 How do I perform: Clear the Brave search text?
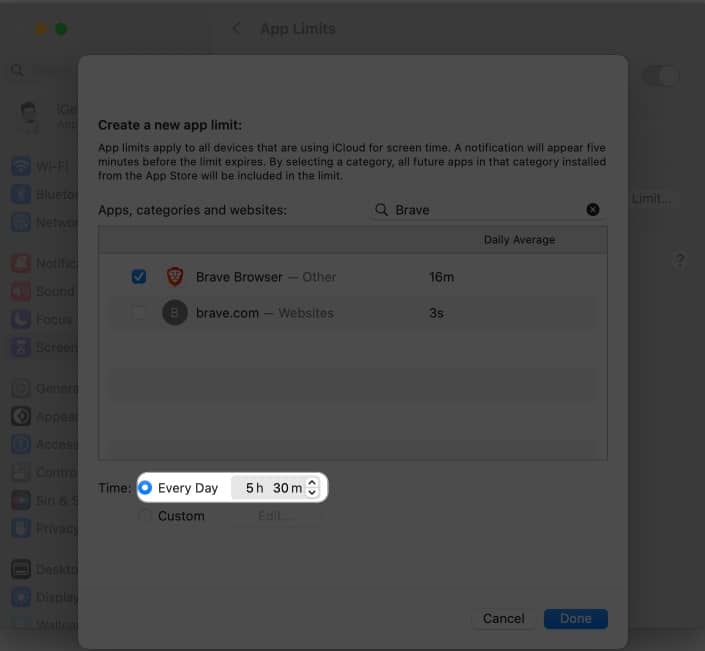tap(593, 210)
